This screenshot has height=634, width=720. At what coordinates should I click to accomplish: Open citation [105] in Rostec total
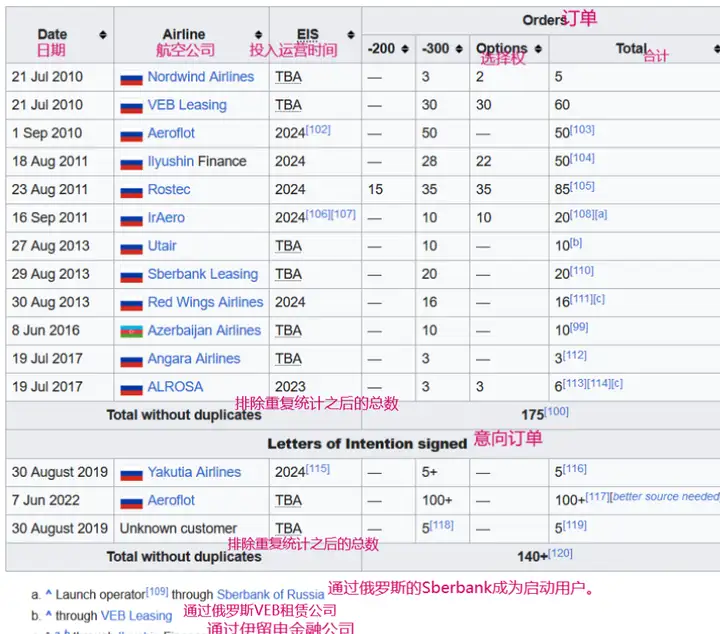pos(582,186)
